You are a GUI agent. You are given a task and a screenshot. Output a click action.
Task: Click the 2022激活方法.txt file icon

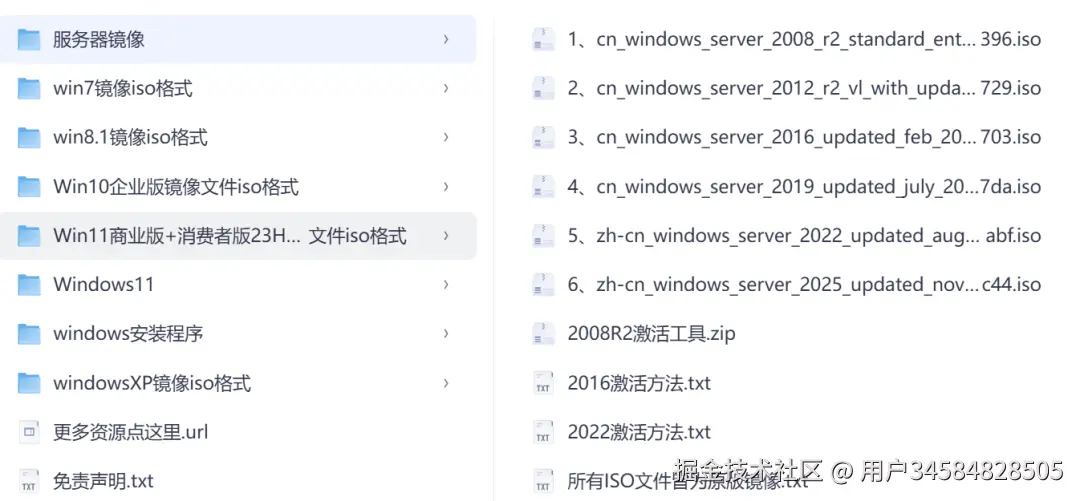[543, 432]
